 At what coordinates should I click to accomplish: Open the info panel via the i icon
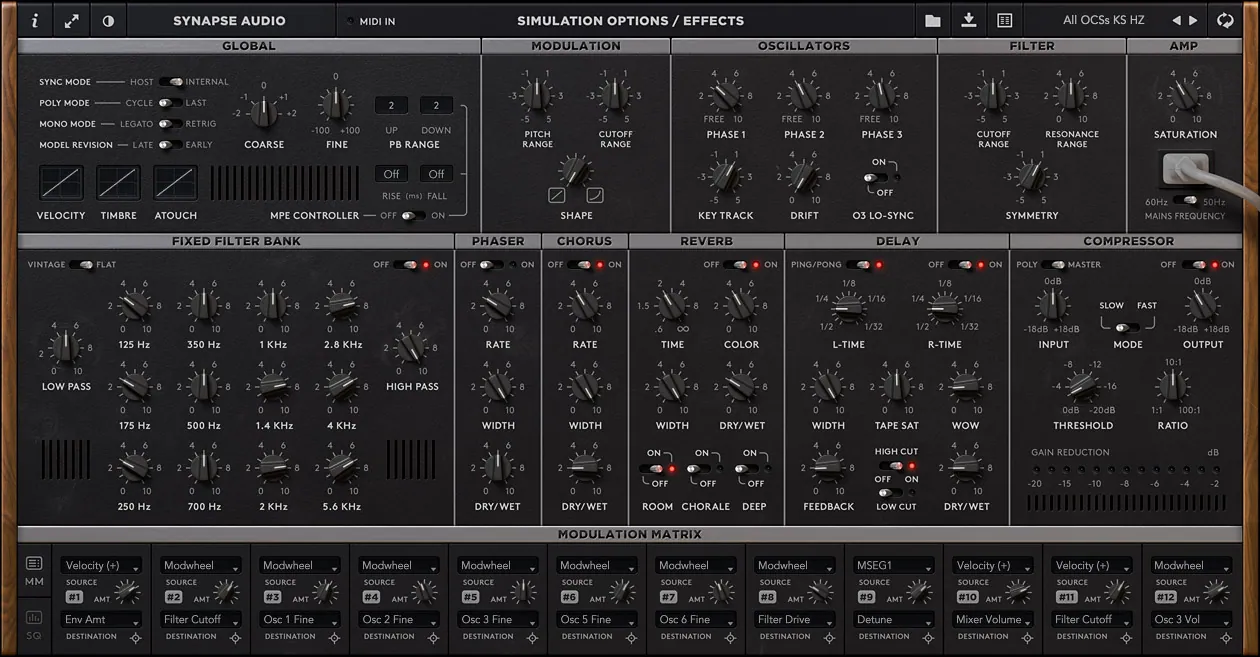[36, 19]
